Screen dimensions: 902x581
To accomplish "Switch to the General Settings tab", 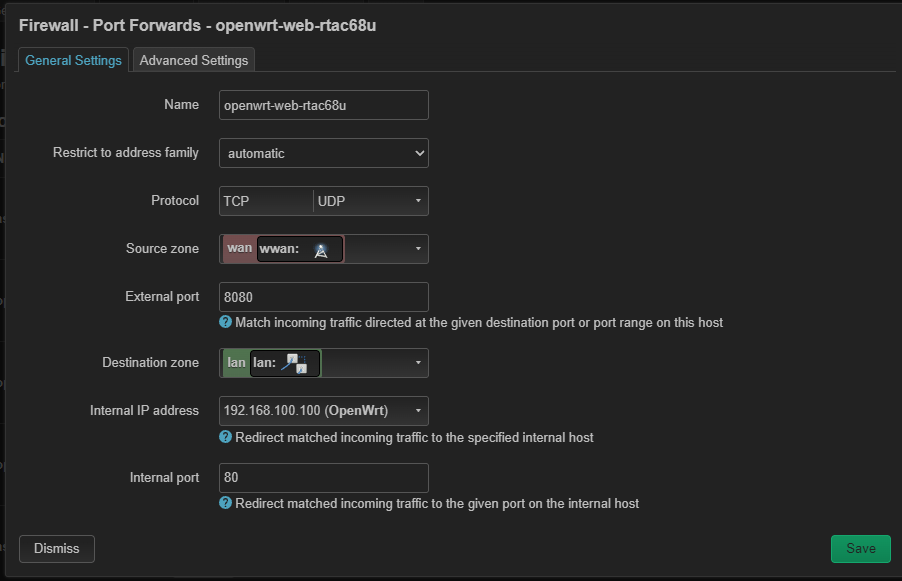I will pyautogui.click(x=73, y=60).
